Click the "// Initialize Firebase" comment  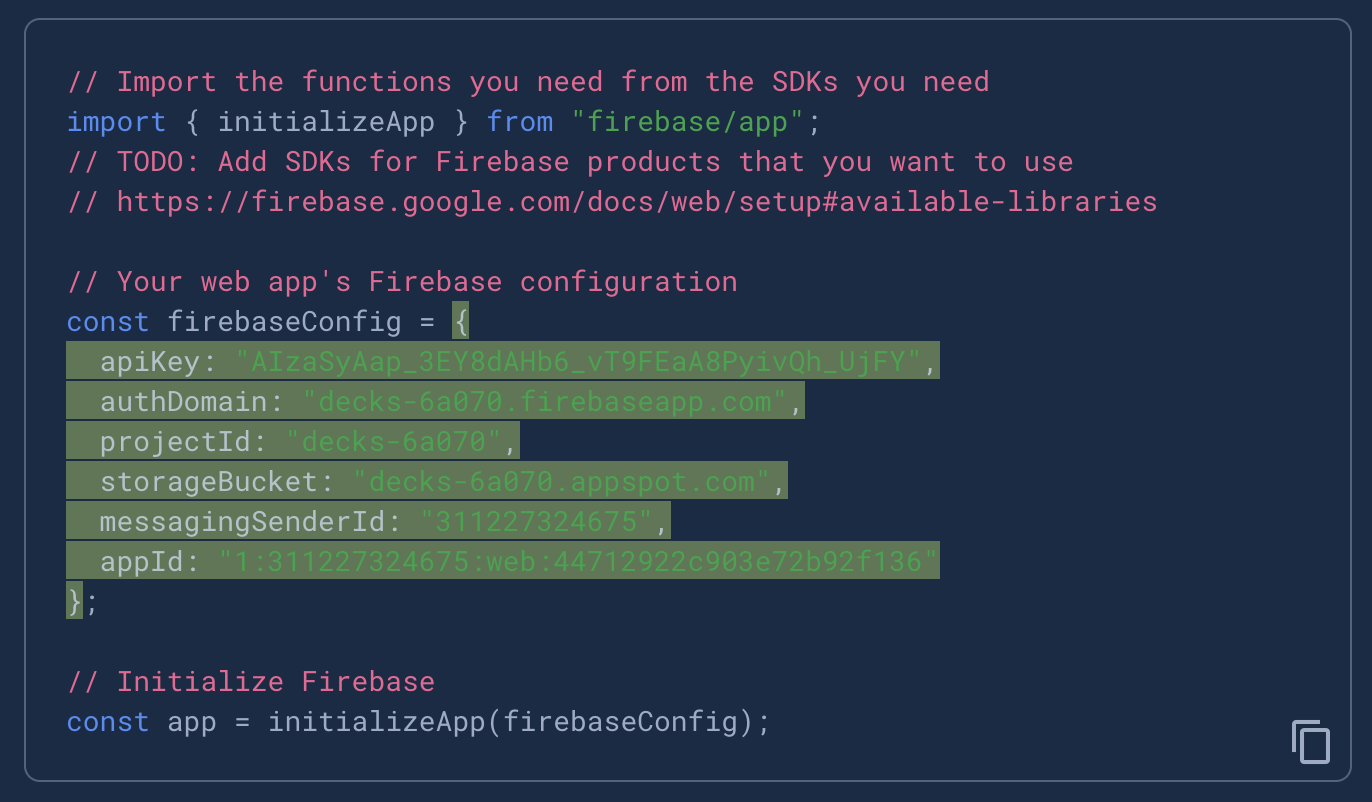(x=251, y=682)
